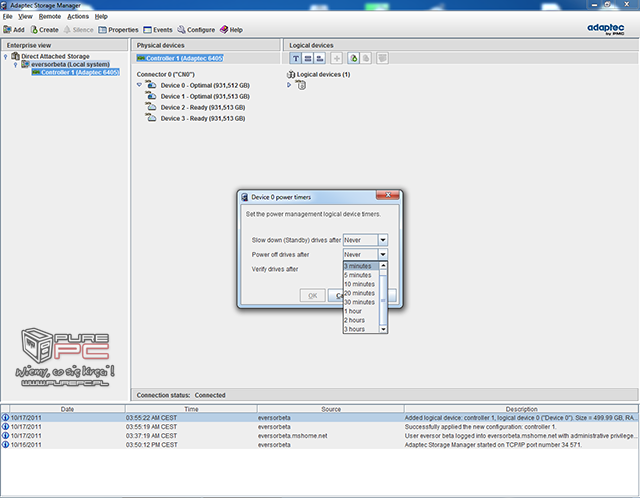The width and height of the screenshot is (640, 498).
Task: Click the scroll-down arrow in the timer list
Action: 383,328
